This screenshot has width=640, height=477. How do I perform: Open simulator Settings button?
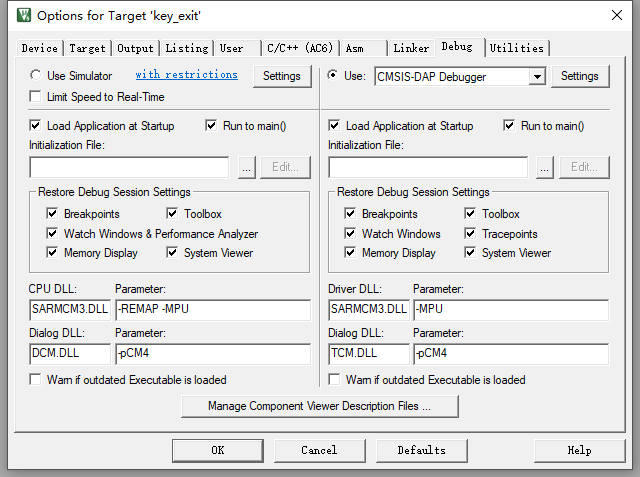(x=282, y=76)
